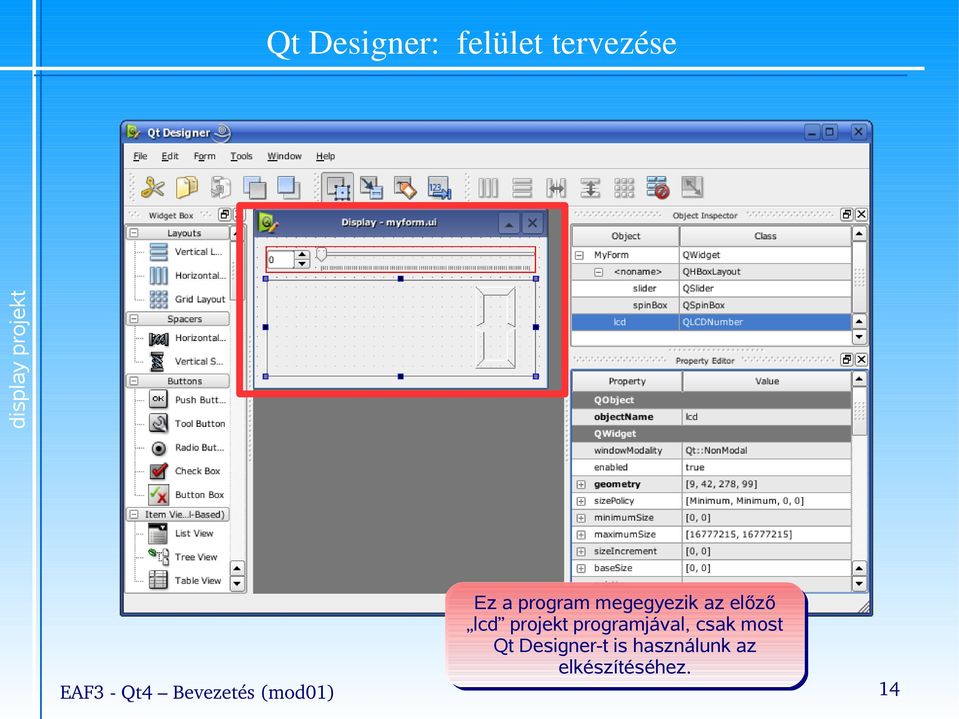
Task: Pick the Check Box widget icon
Action: click(x=158, y=471)
